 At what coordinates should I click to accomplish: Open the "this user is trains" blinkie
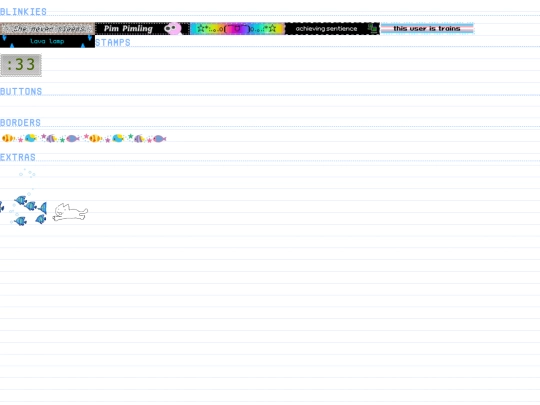point(427,29)
